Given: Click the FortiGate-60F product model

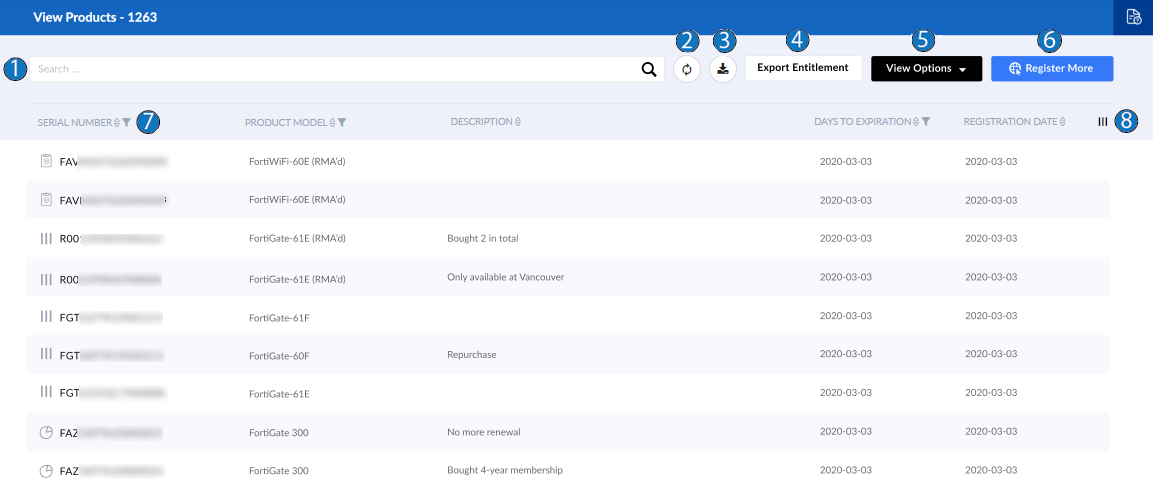Looking at the screenshot, I should pos(279,355).
